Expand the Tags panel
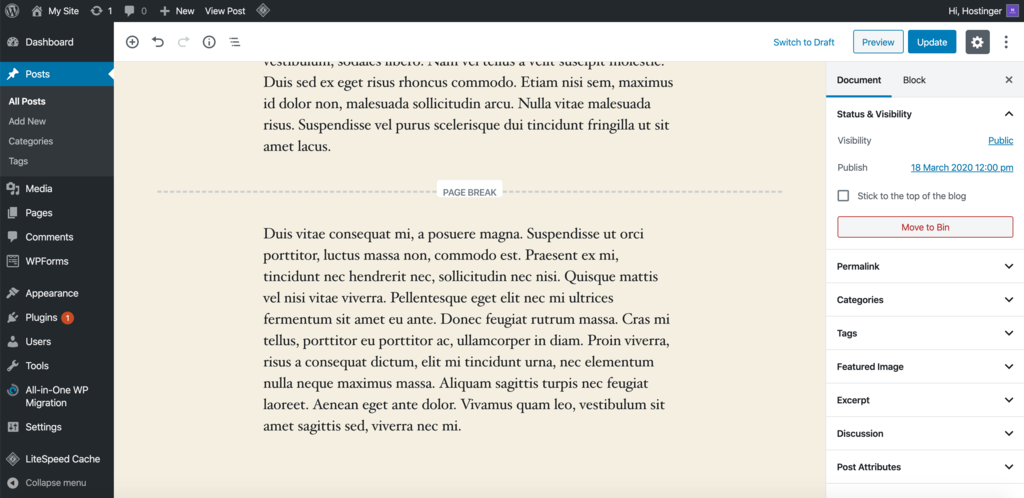Viewport: 1024px width, 498px height. point(925,333)
